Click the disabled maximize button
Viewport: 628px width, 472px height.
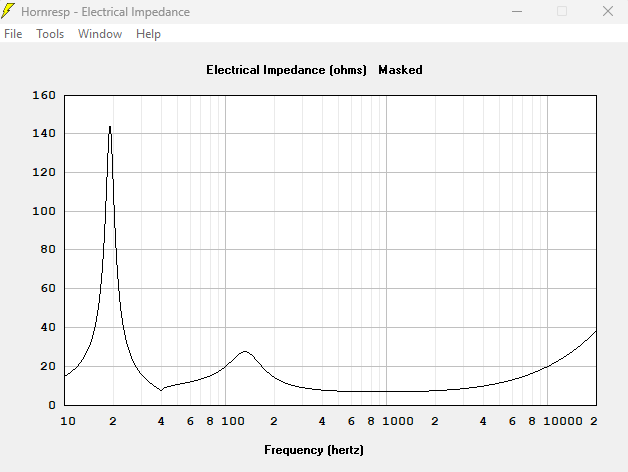[x=562, y=11]
